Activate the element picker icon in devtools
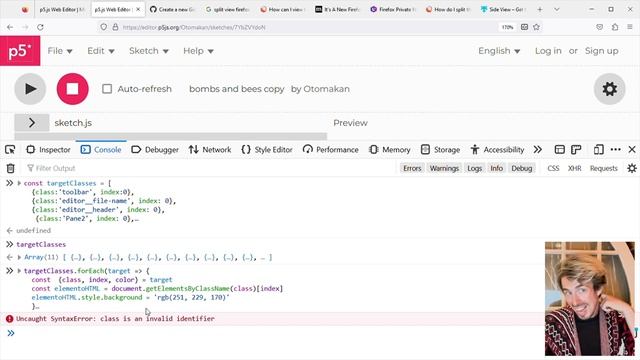640x360 pixels. (10, 150)
